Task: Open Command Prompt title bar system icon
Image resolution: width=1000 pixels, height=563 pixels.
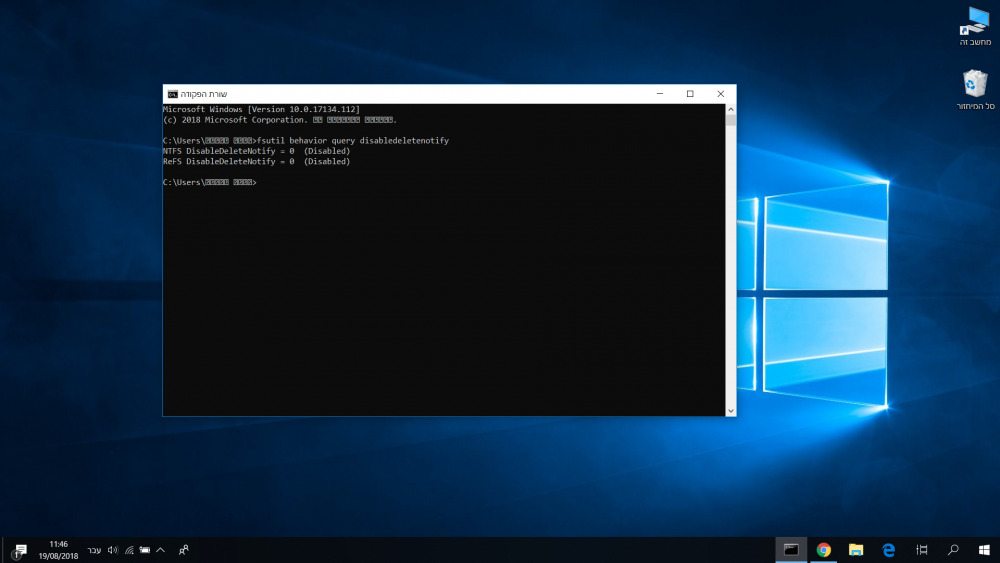Action: pos(172,94)
